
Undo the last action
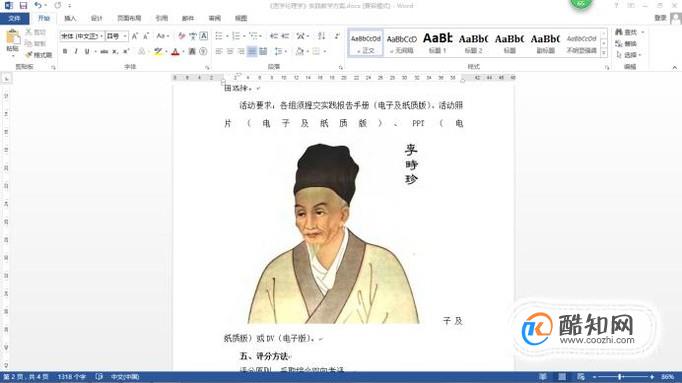(38, 6)
